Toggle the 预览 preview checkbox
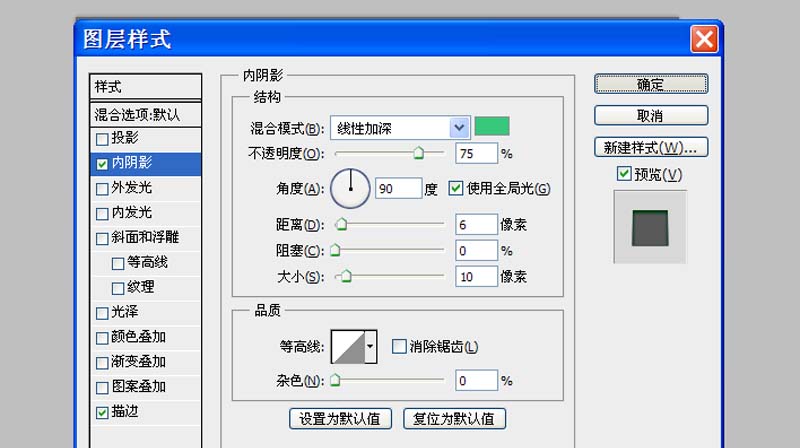Image resolution: width=800 pixels, height=448 pixels. coord(624,175)
